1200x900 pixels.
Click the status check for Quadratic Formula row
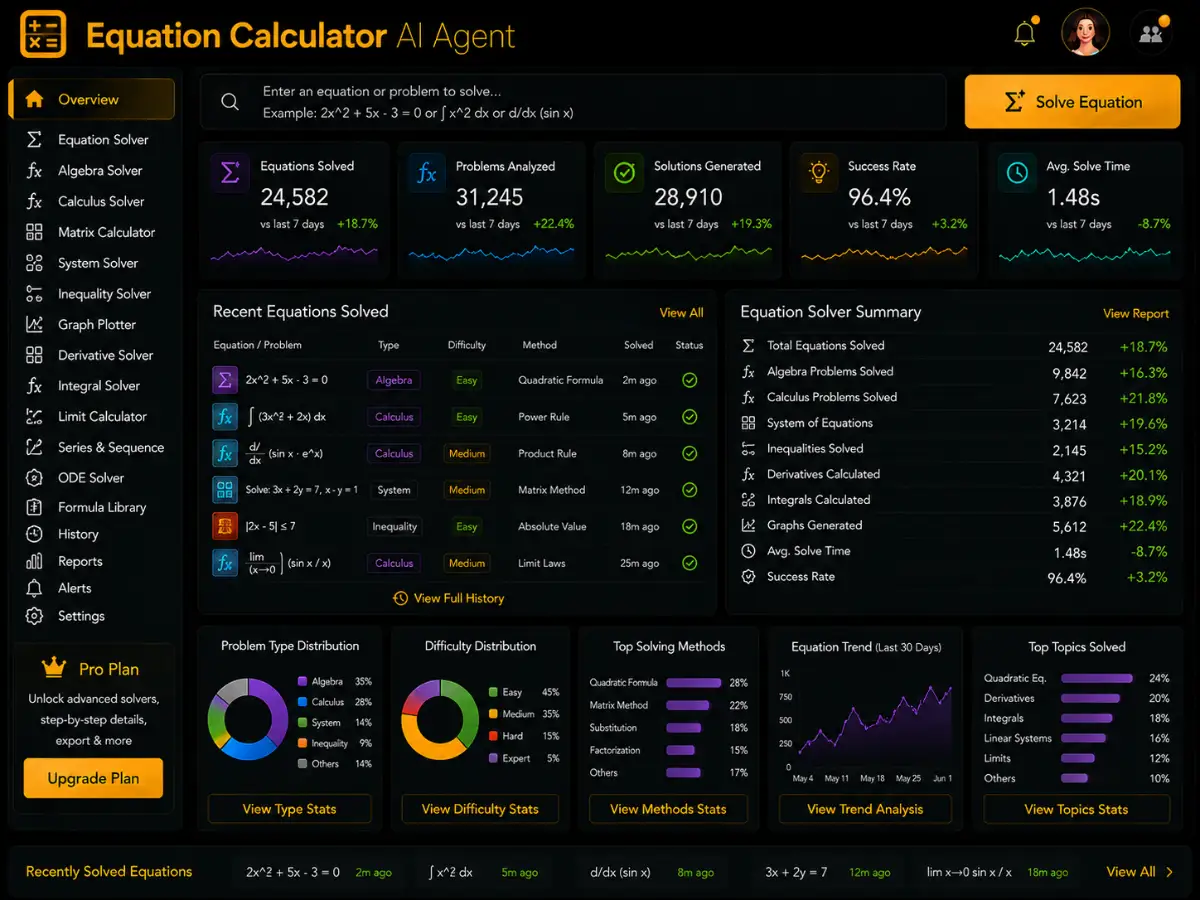click(x=689, y=380)
